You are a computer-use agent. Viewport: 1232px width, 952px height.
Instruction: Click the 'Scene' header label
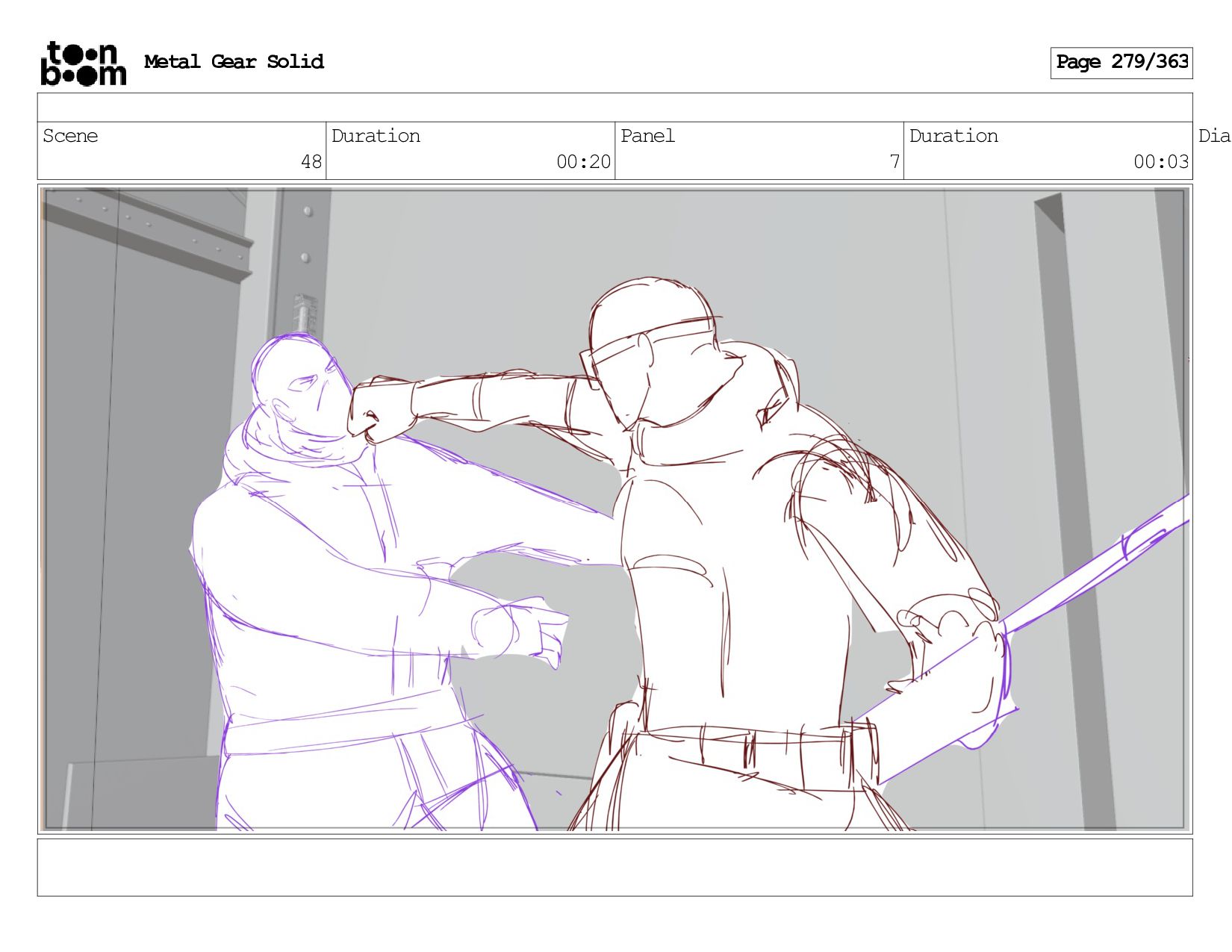[70, 136]
